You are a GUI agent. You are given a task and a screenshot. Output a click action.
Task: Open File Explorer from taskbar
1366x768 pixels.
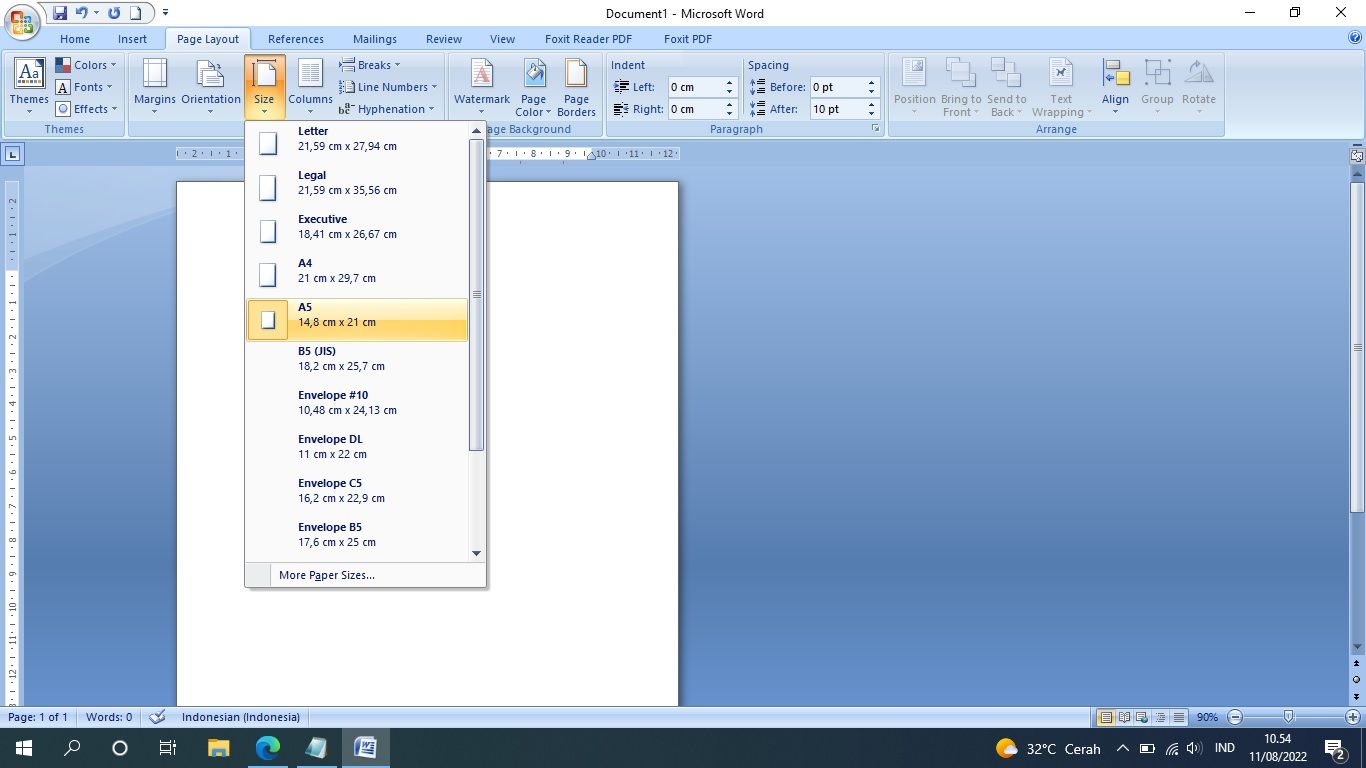tap(218, 747)
